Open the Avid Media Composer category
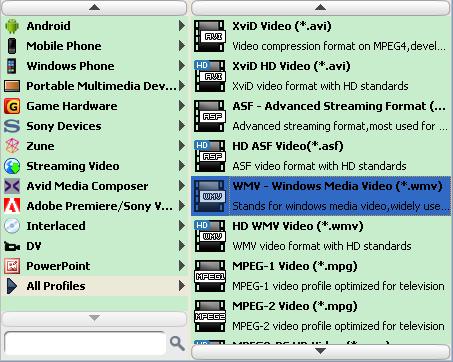 (x=95, y=186)
